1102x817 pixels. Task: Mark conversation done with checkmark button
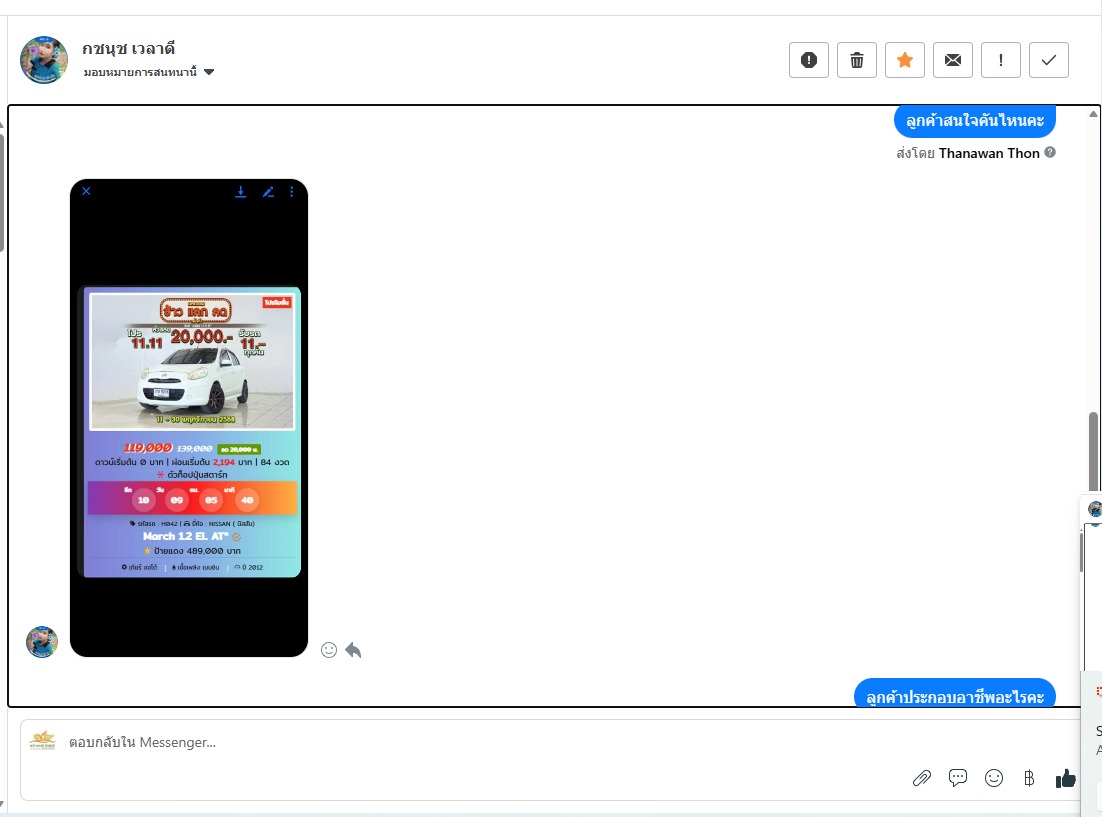pyautogui.click(x=1049, y=60)
